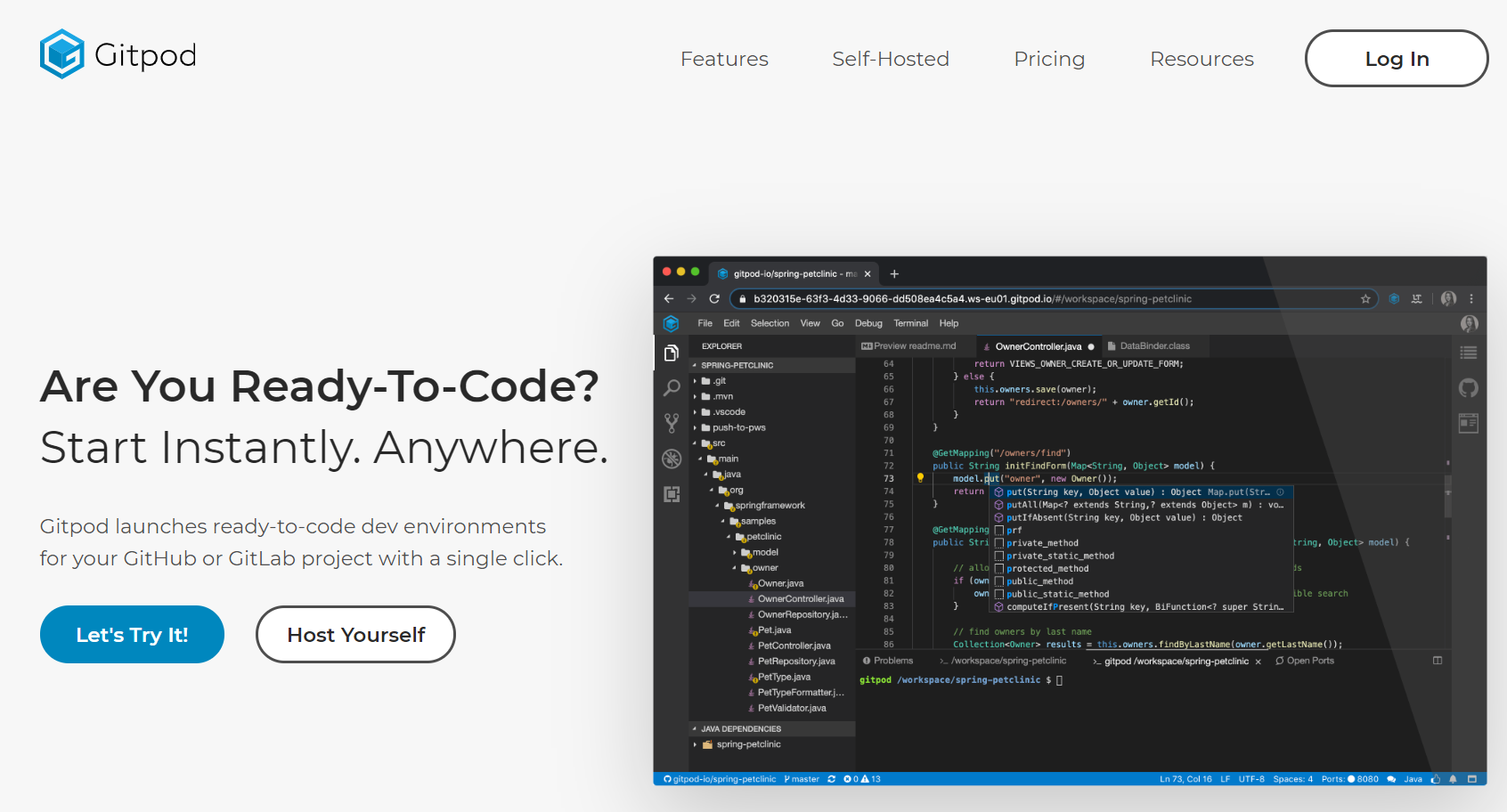Open the Pricing page

1049,59
